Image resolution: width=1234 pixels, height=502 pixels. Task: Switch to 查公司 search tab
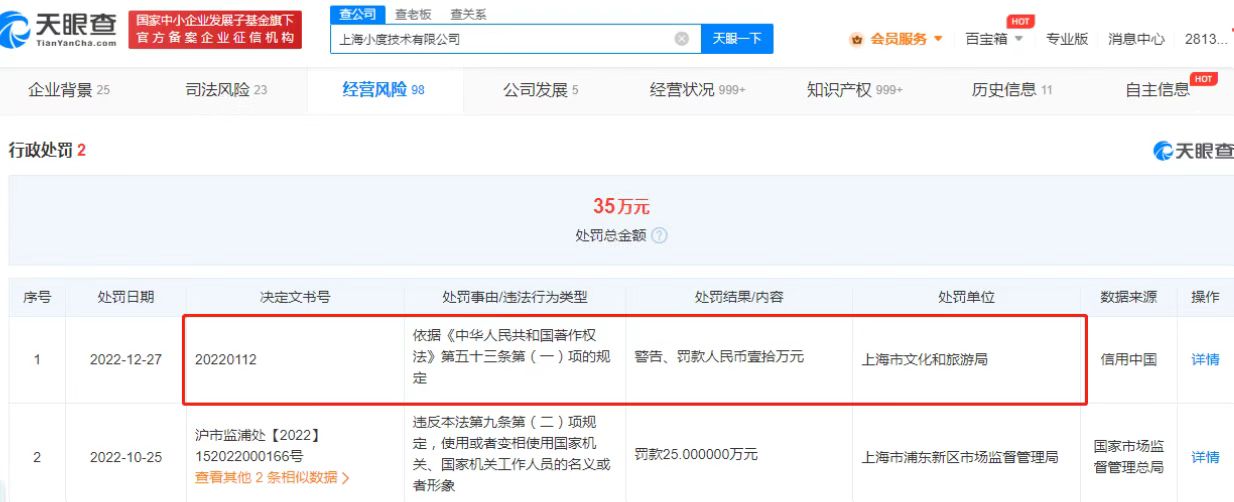[x=357, y=14]
